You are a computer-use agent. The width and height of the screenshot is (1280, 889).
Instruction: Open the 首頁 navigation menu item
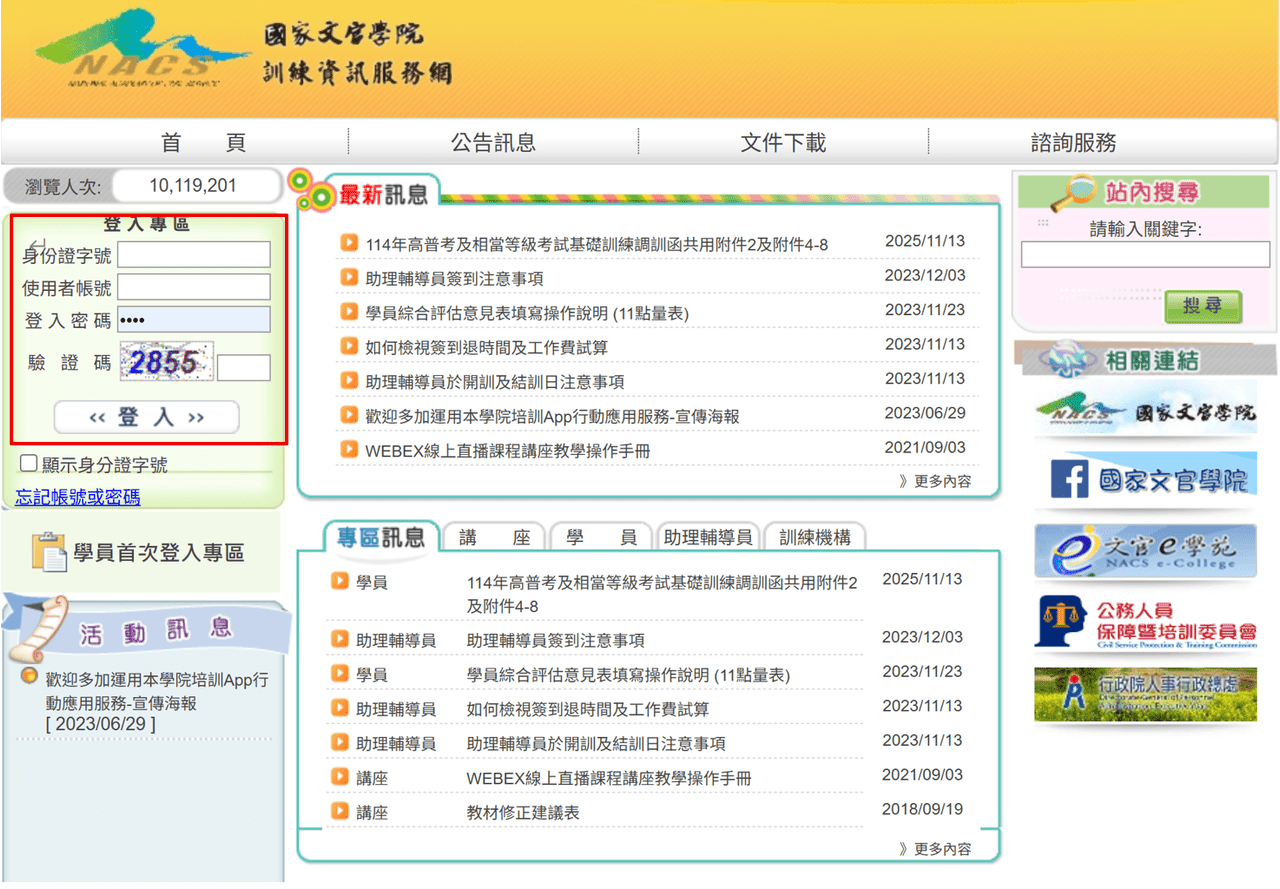pyautogui.click(x=203, y=143)
